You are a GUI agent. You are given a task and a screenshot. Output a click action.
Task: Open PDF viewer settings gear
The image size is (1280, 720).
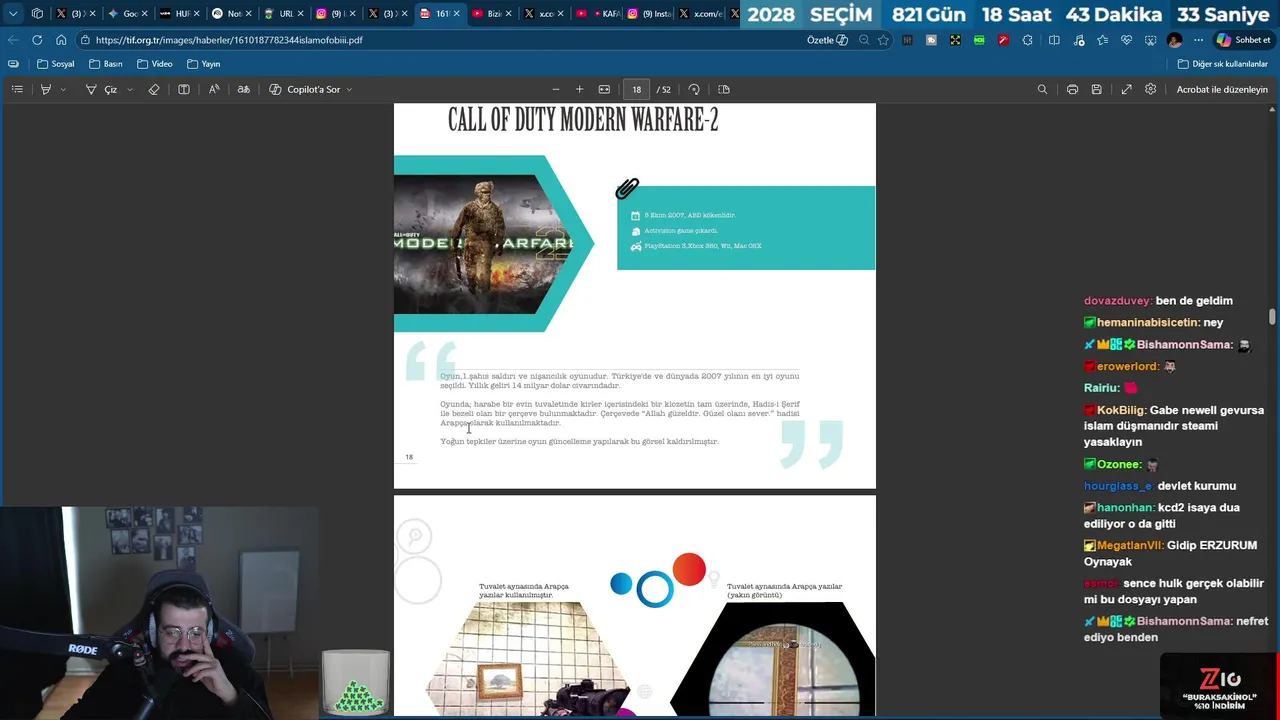[x=1151, y=89]
